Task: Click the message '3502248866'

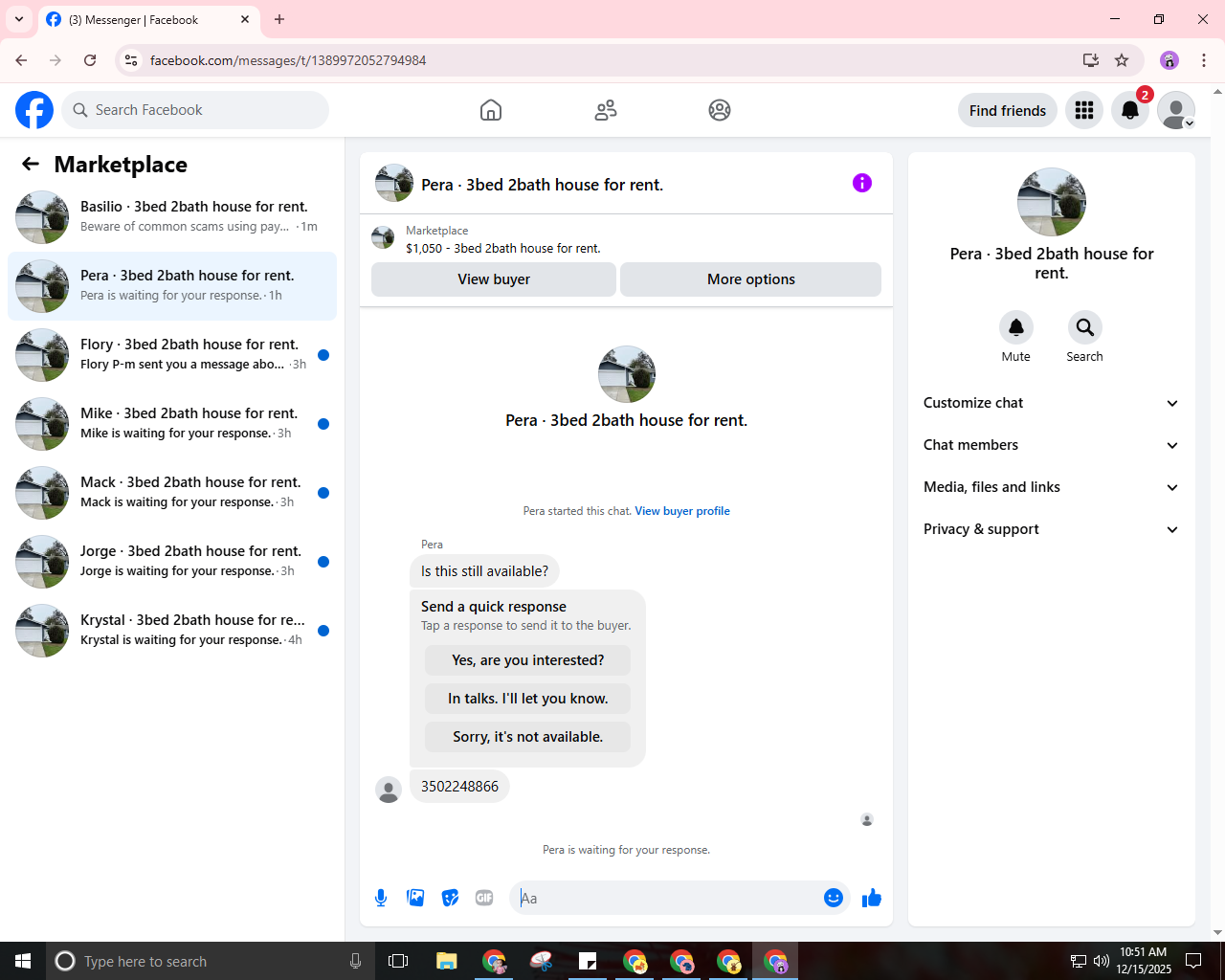Action: click(459, 787)
